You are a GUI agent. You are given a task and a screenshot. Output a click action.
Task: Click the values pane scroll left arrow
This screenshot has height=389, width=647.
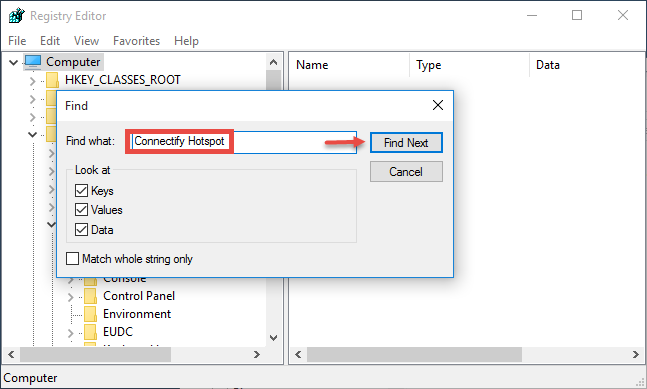(298, 354)
